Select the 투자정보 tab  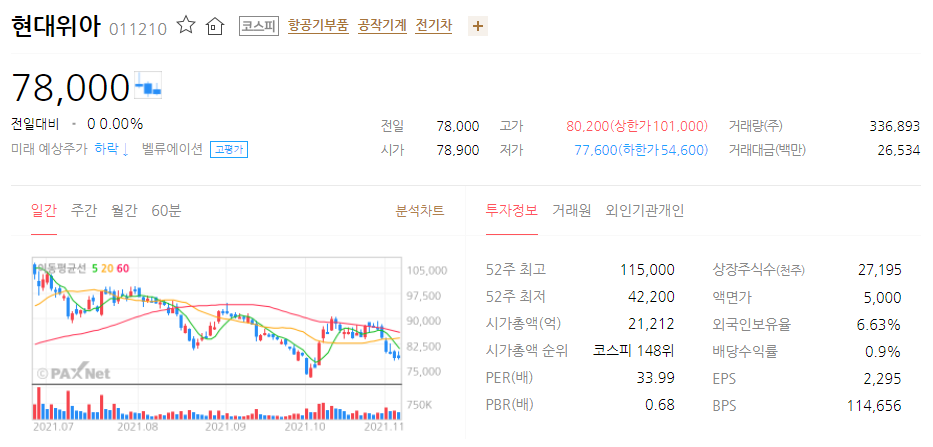(512, 211)
